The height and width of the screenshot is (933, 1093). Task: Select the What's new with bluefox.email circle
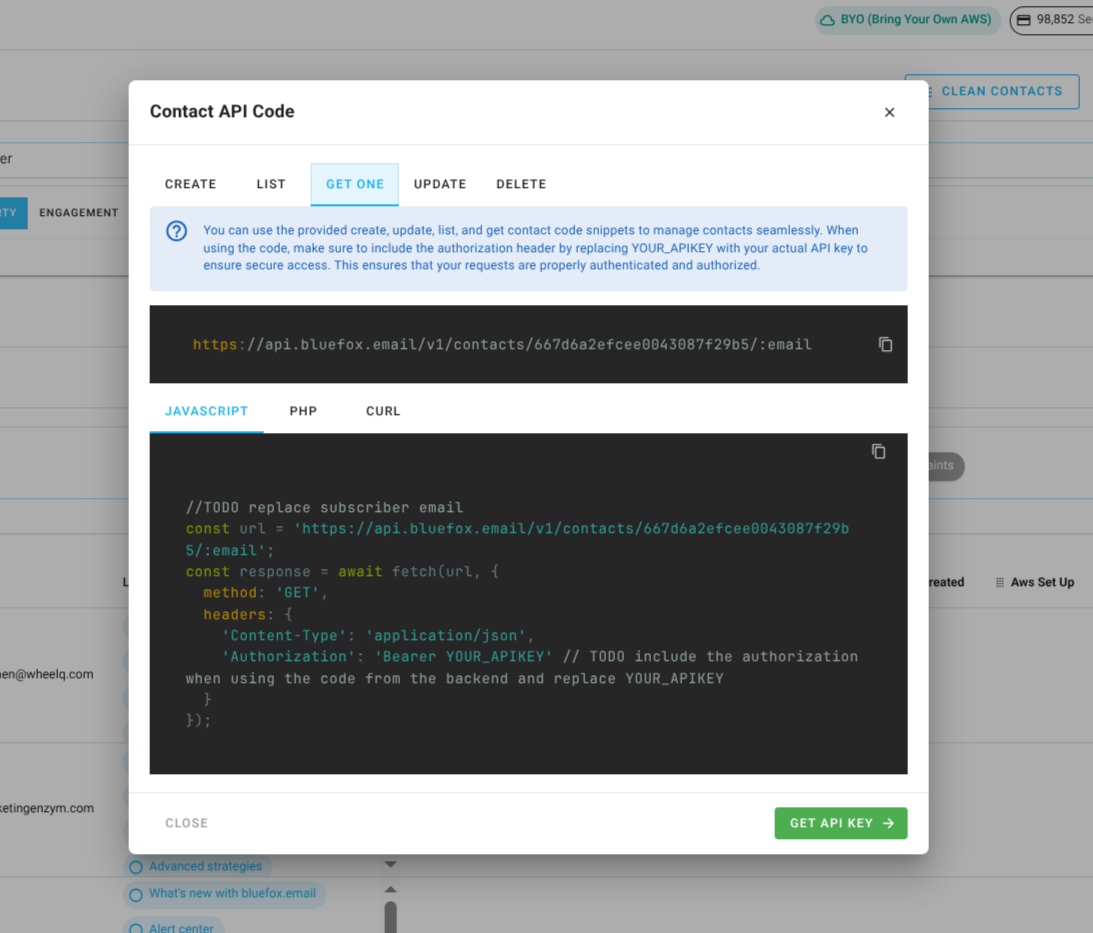point(135,895)
